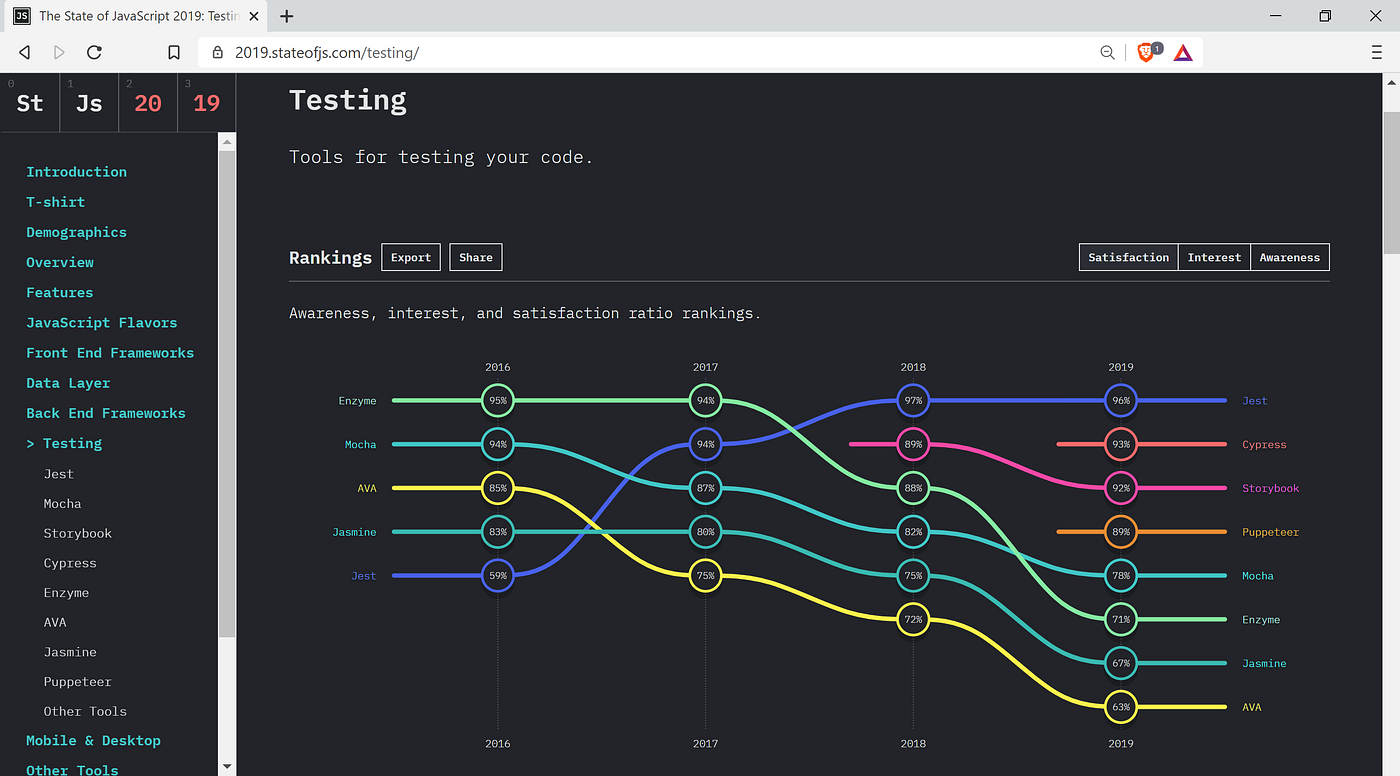This screenshot has width=1400, height=776.
Task: Click the red 19 logo tile
Action: (x=207, y=103)
